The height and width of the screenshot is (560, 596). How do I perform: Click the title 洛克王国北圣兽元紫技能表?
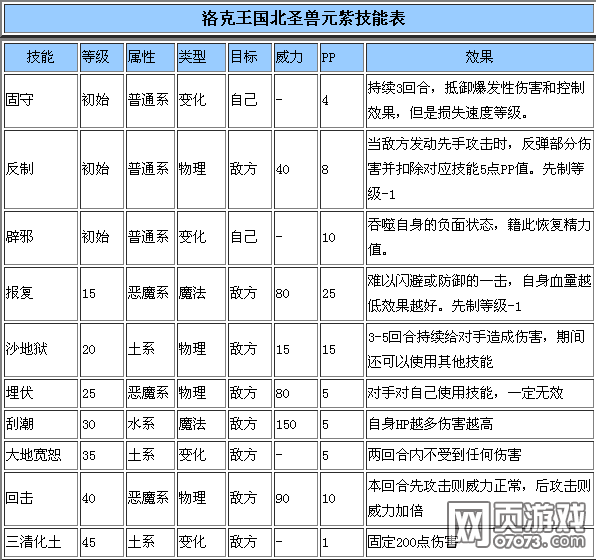coord(303,18)
